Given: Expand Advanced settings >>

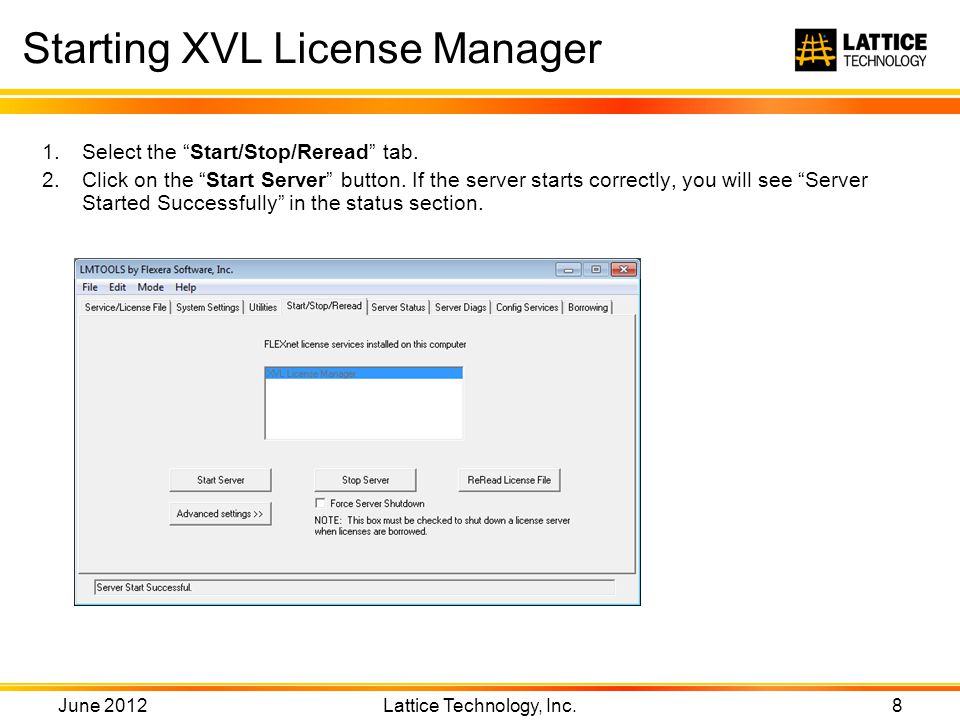Looking at the screenshot, I should 220,514.
